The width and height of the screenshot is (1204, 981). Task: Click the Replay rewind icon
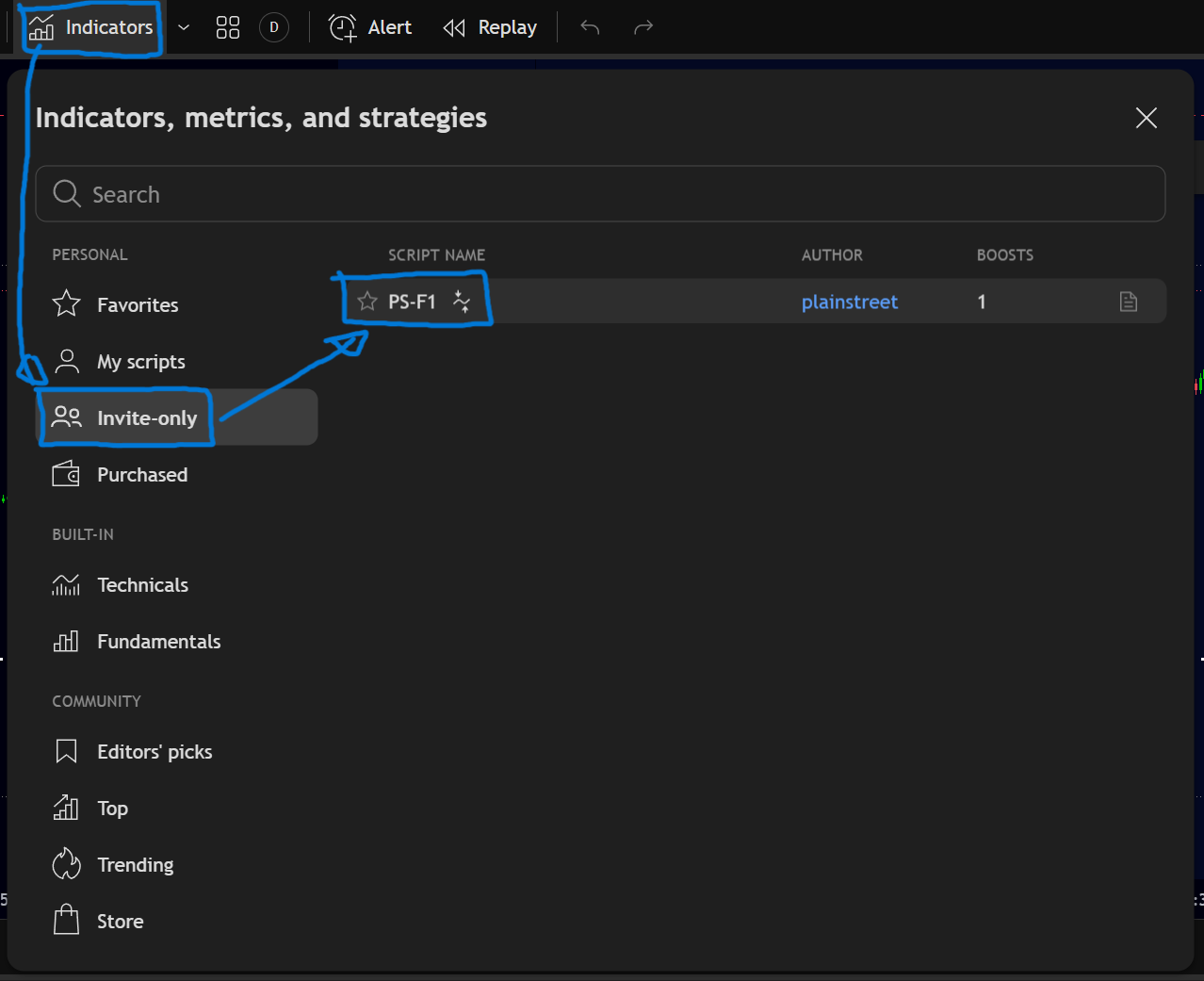click(x=454, y=28)
